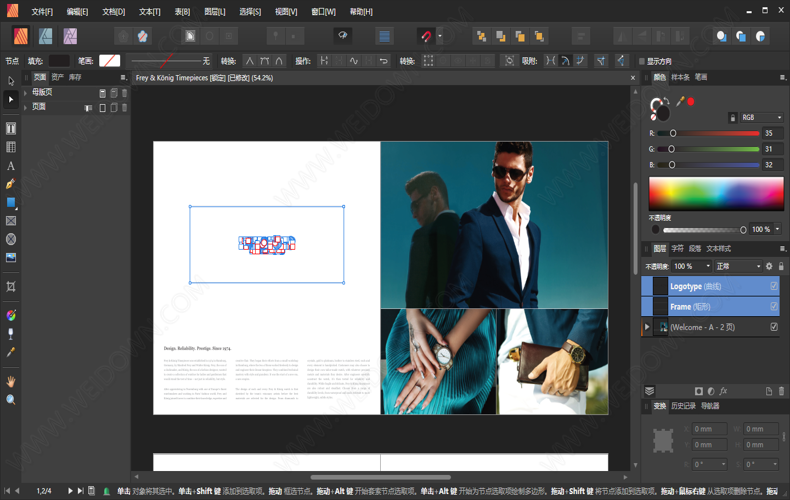Click the blue Baseline Grid icon
Screen dimensions: 790x500
(384, 36)
